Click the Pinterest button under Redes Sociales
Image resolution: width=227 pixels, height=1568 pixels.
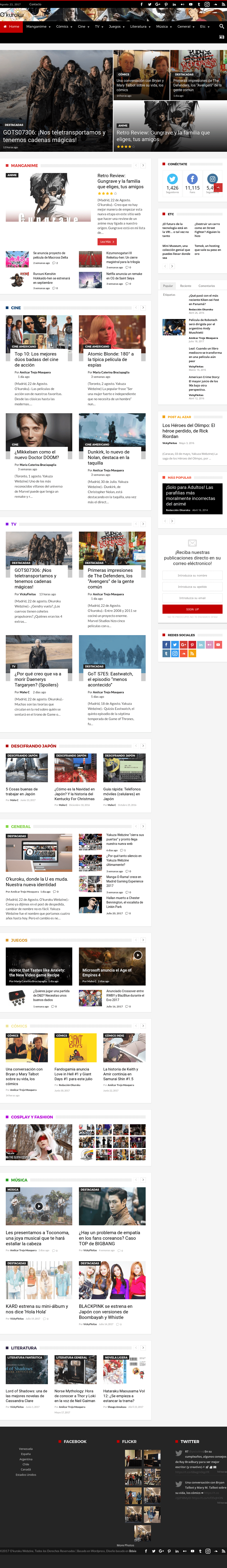pos(192,645)
